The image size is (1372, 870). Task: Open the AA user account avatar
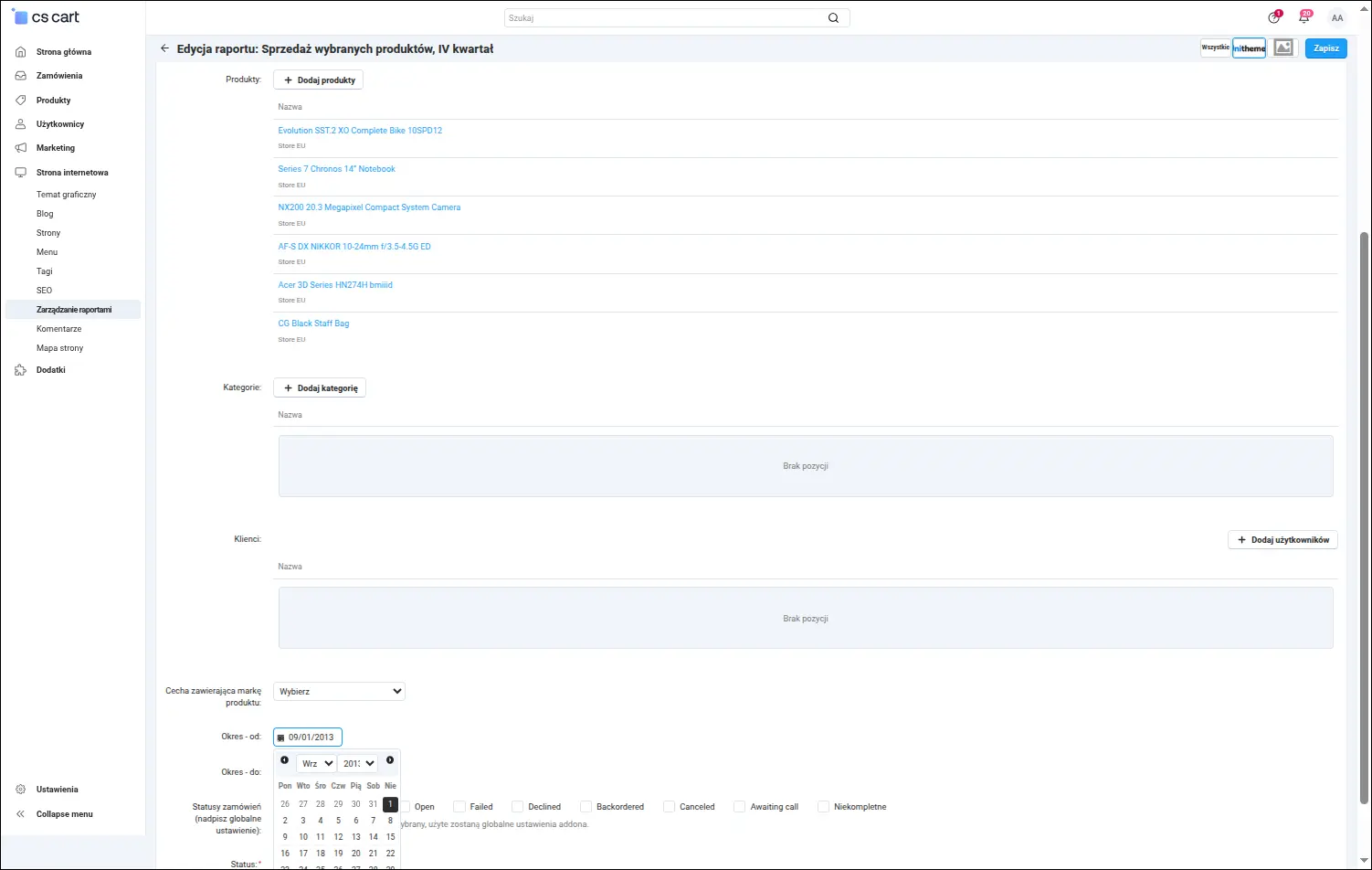[1337, 18]
